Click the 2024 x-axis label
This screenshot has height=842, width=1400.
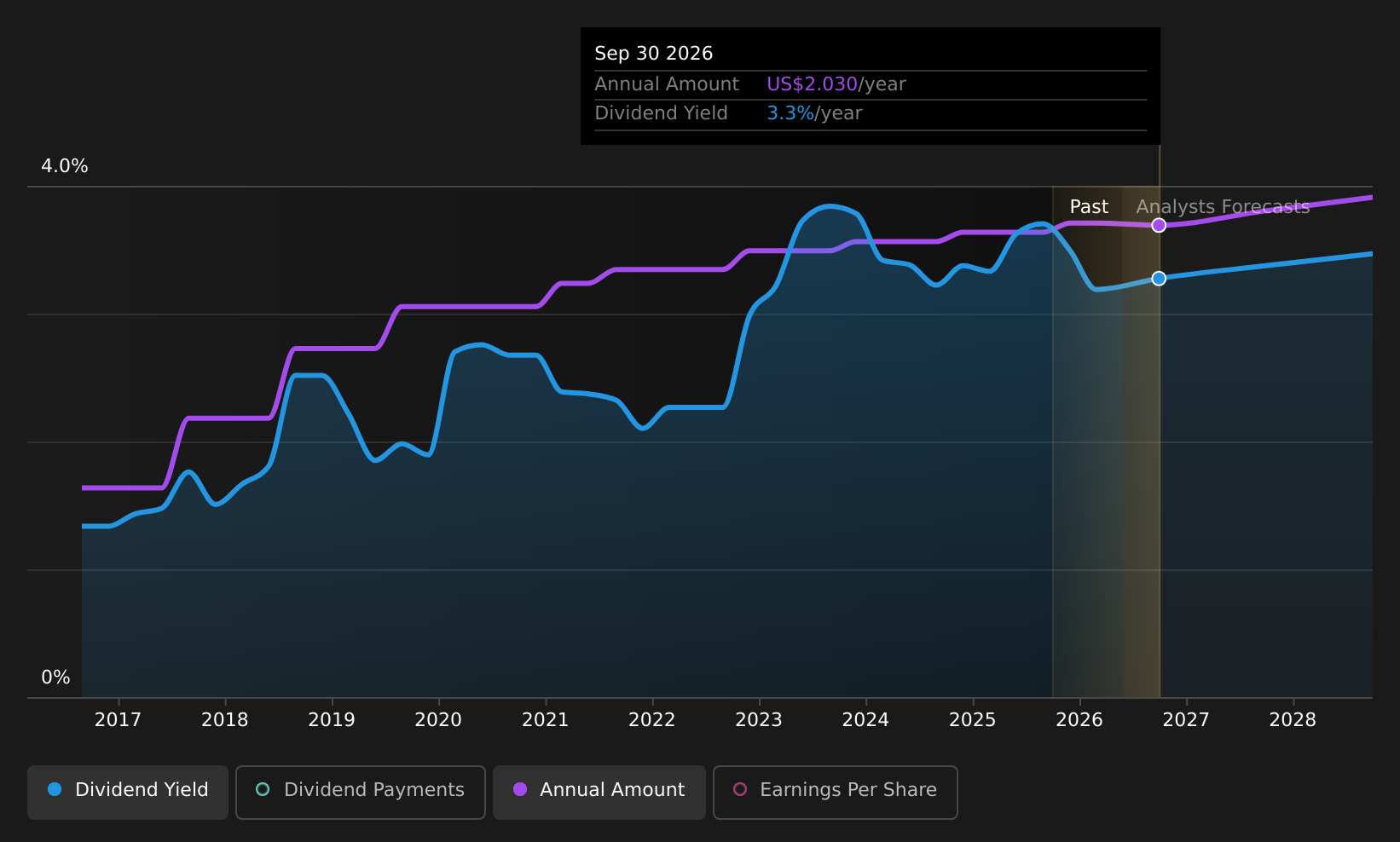tap(865, 720)
